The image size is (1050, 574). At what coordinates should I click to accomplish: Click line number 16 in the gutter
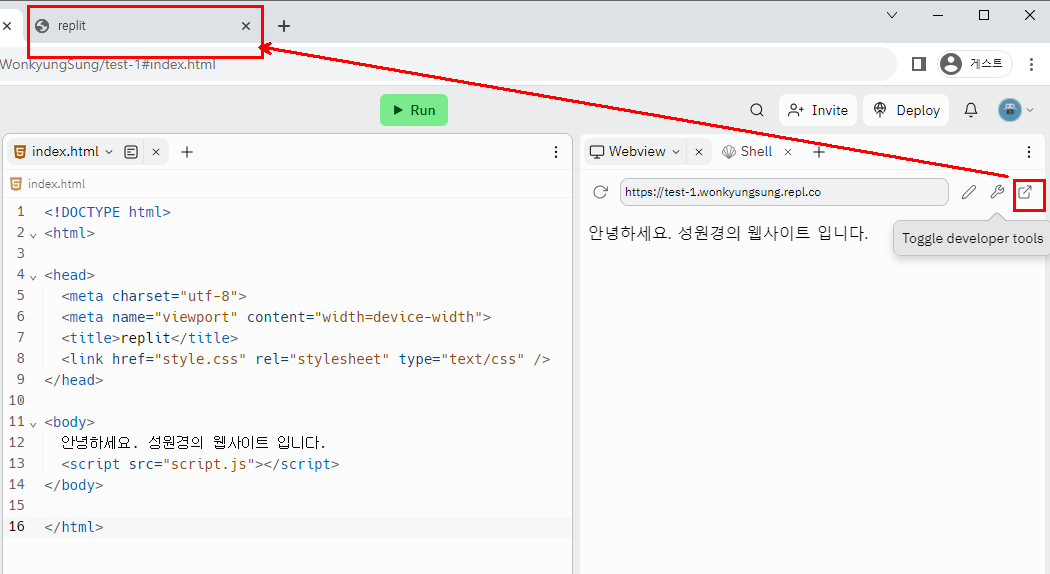coord(17,526)
